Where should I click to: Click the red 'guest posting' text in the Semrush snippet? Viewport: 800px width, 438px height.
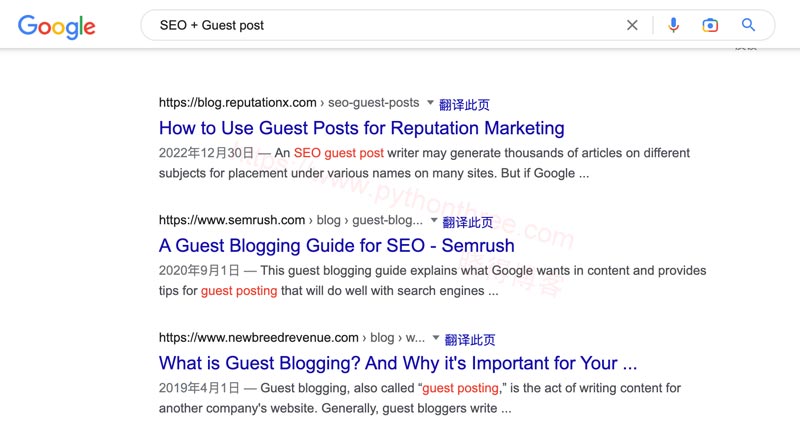(239, 291)
